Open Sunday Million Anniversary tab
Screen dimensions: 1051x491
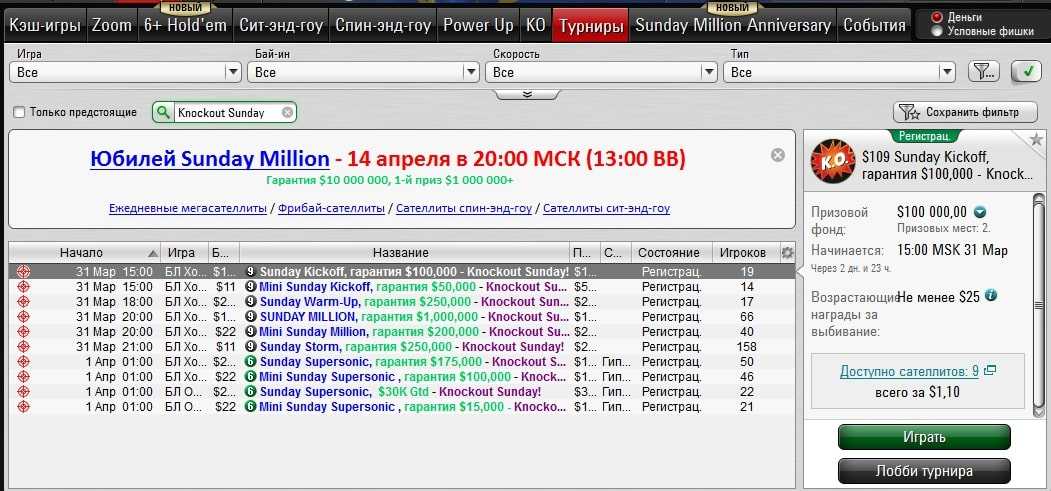733,25
